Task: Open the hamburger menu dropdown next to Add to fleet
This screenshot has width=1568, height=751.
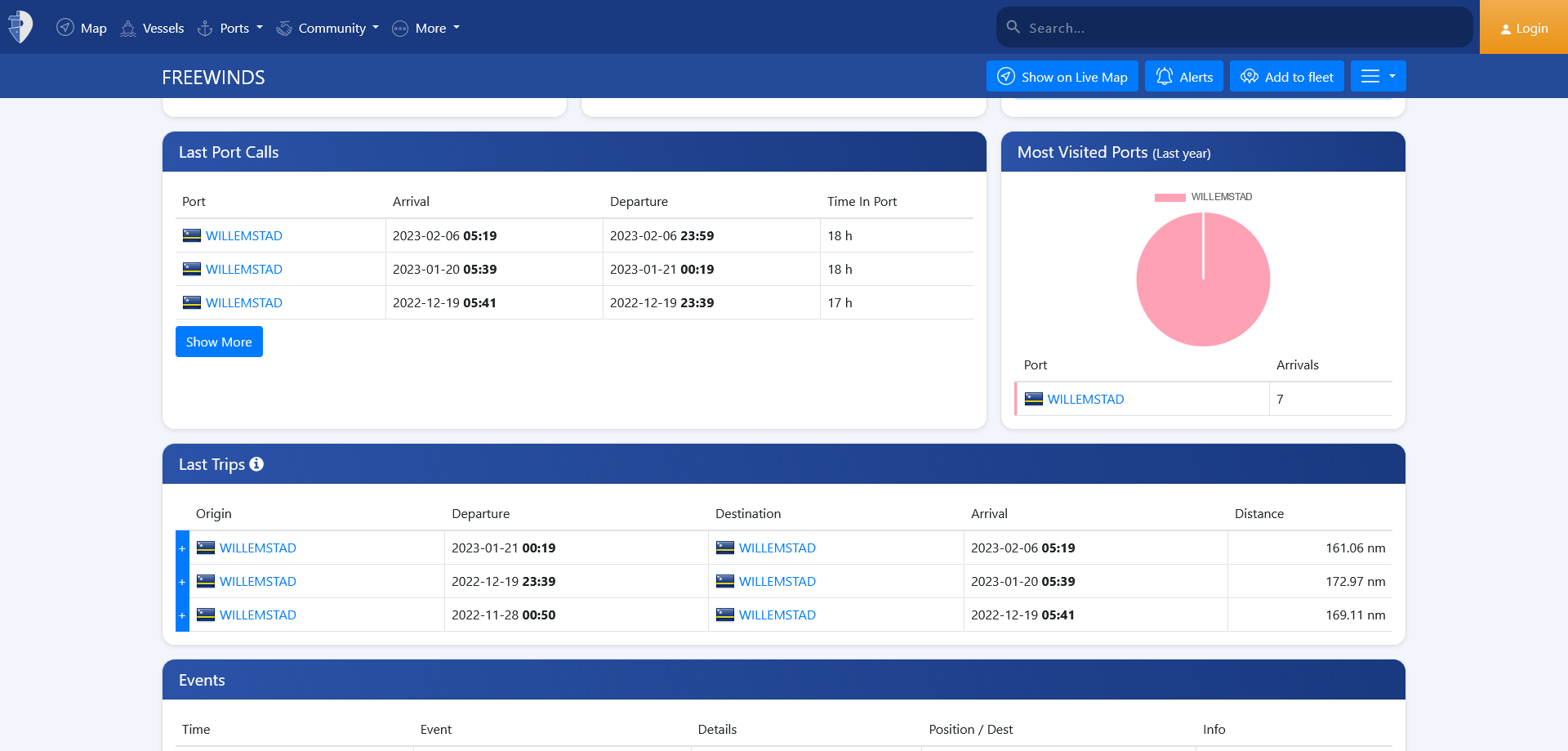Action: pyautogui.click(x=1378, y=76)
